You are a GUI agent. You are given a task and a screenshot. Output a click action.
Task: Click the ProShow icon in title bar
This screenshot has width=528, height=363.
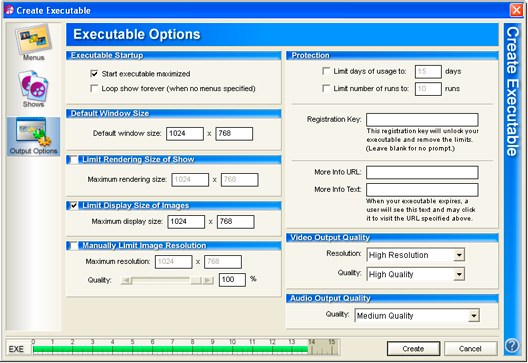(x=9, y=10)
